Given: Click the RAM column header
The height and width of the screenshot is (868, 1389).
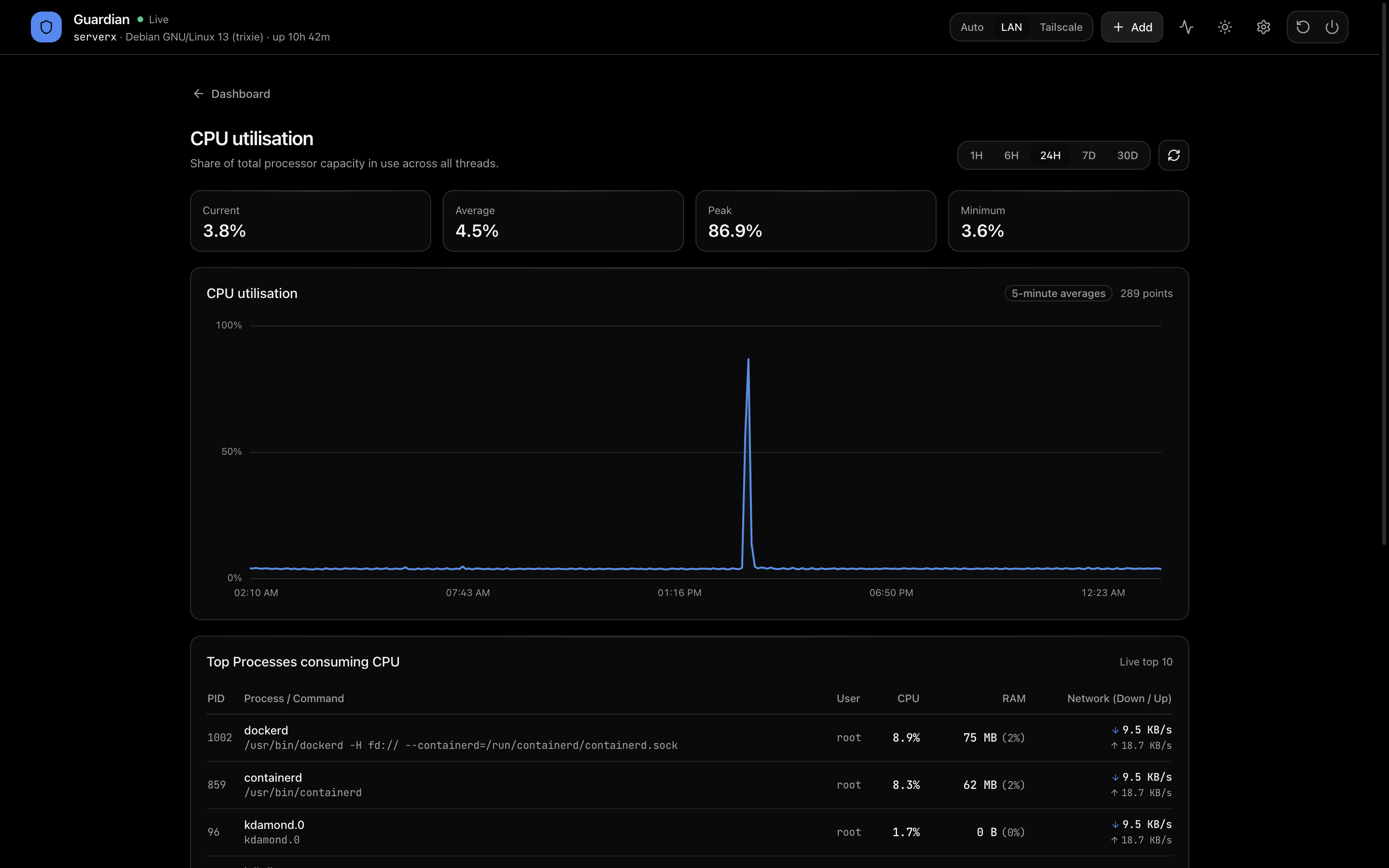Looking at the screenshot, I should (x=1014, y=699).
